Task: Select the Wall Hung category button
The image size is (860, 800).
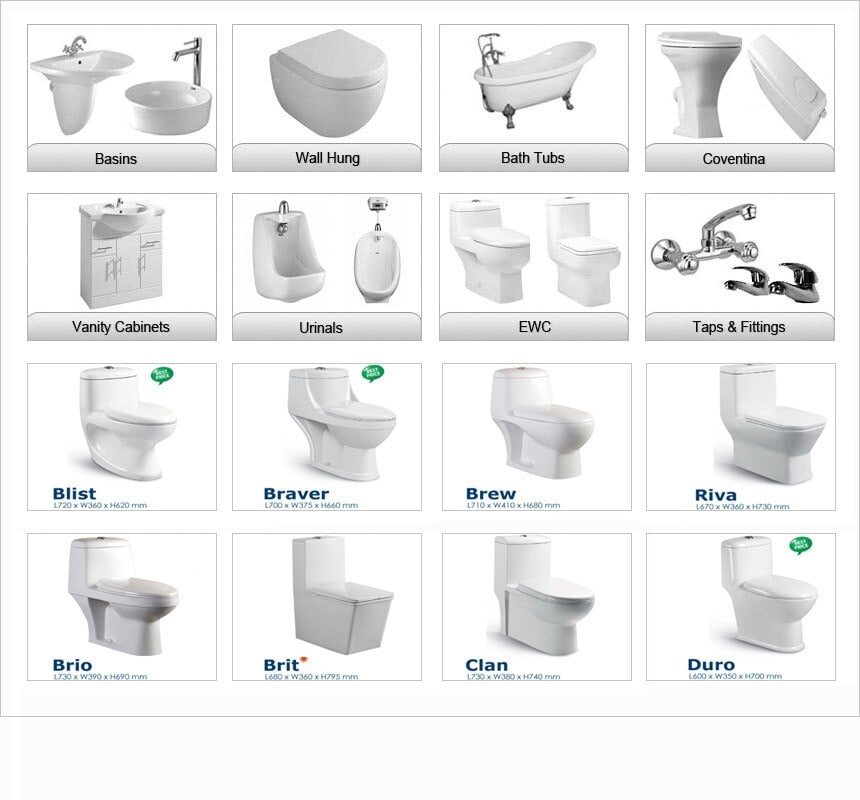Action: coord(327,158)
